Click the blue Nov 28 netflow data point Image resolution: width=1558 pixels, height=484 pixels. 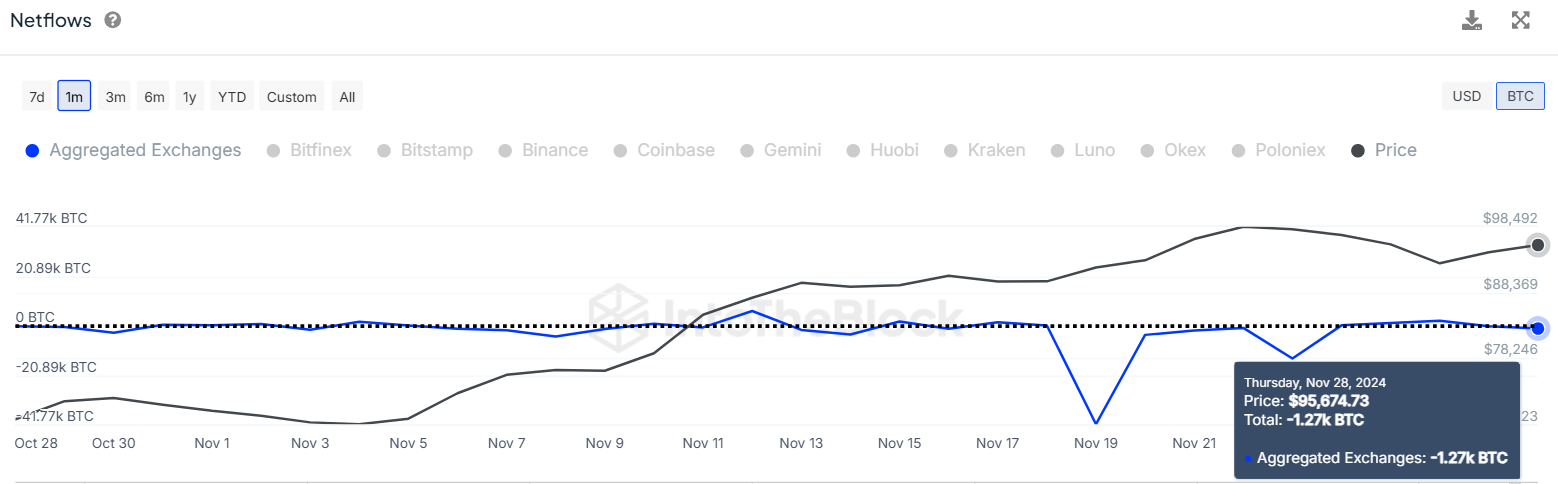(x=1538, y=328)
